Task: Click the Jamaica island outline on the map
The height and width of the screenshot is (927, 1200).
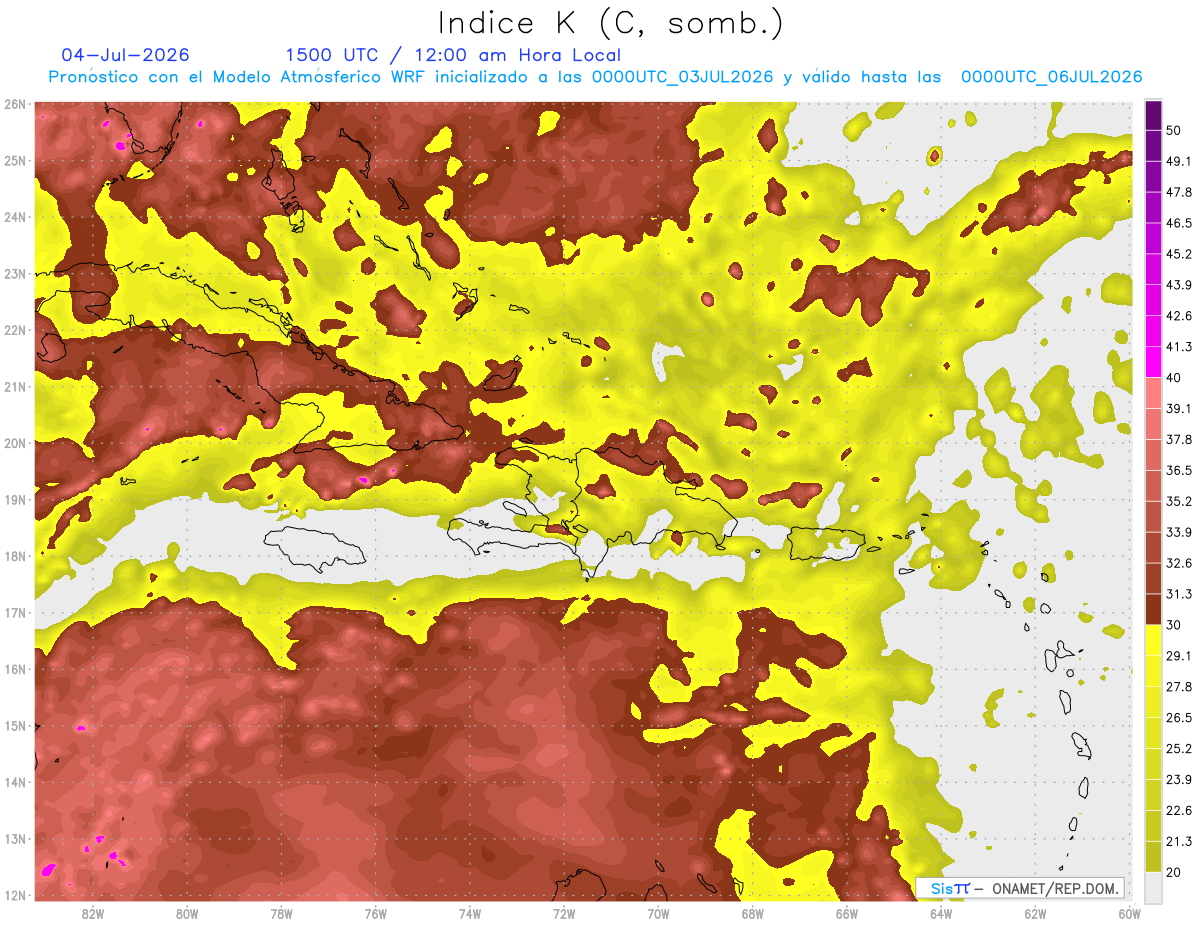Action: pos(314,549)
